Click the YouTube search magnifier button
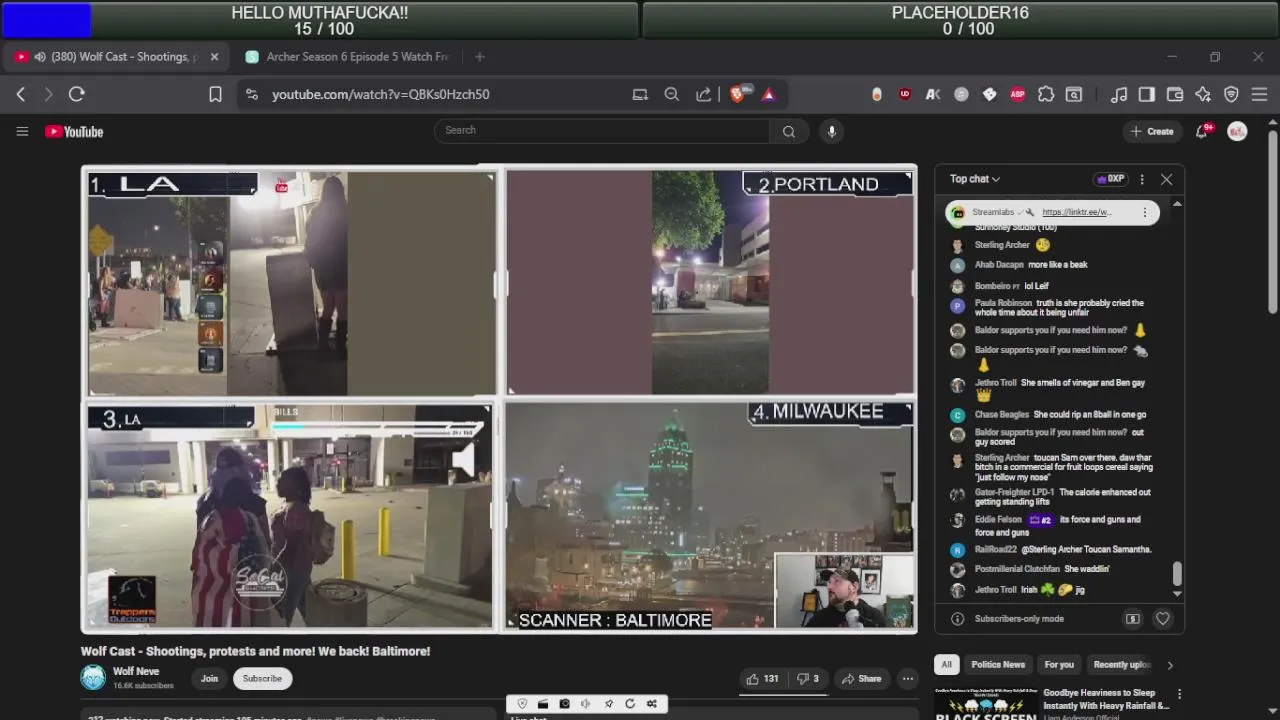Viewport: 1280px width, 720px height. (789, 131)
